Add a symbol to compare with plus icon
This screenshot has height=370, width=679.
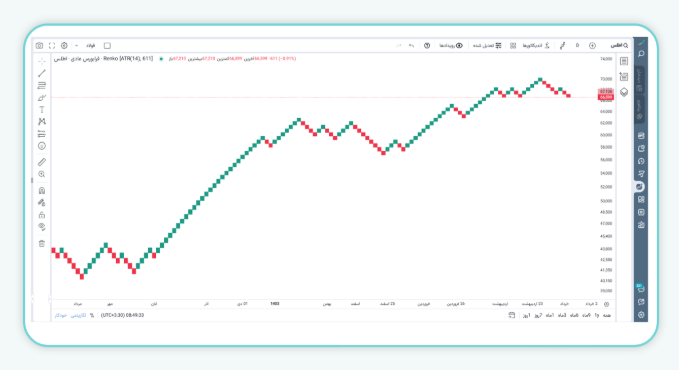click(x=592, y=45)
